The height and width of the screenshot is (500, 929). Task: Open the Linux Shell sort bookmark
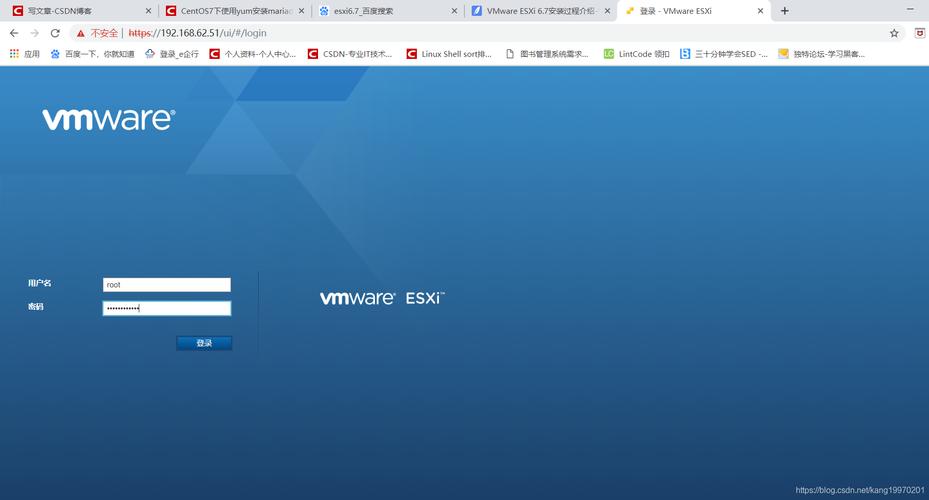tap(449, 54)
